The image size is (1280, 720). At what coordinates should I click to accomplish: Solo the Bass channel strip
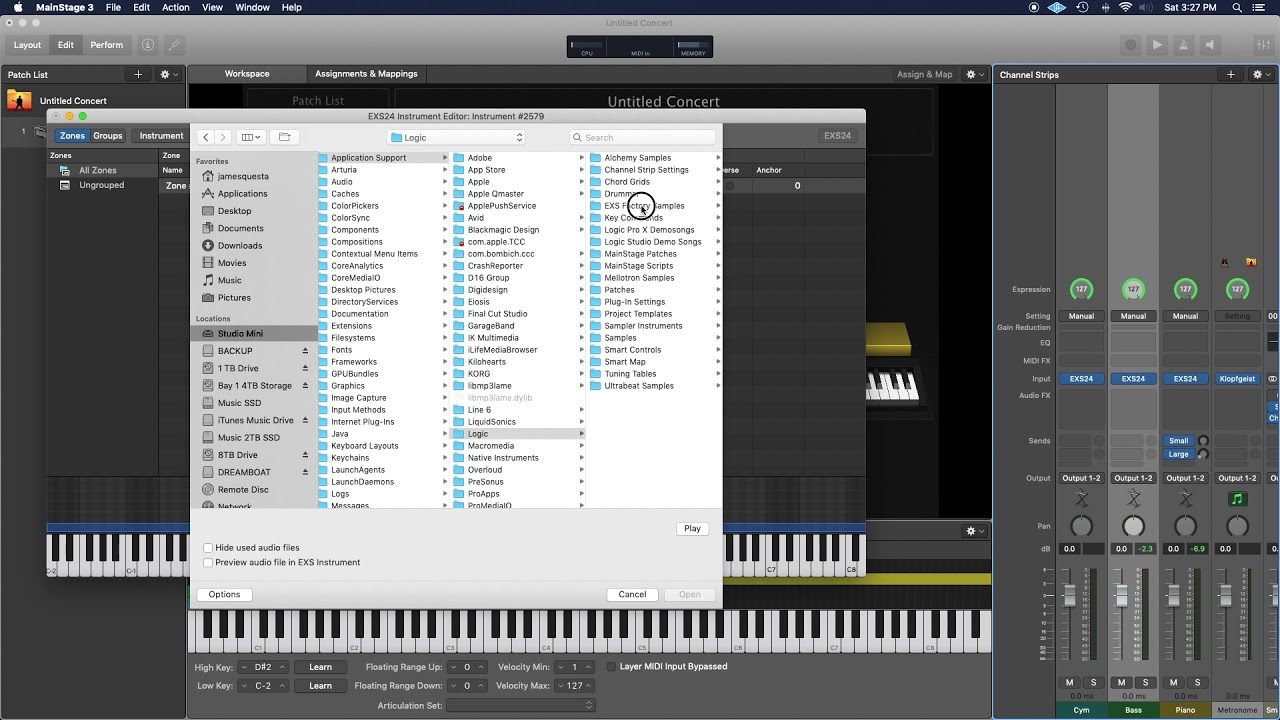[1145, 683]
